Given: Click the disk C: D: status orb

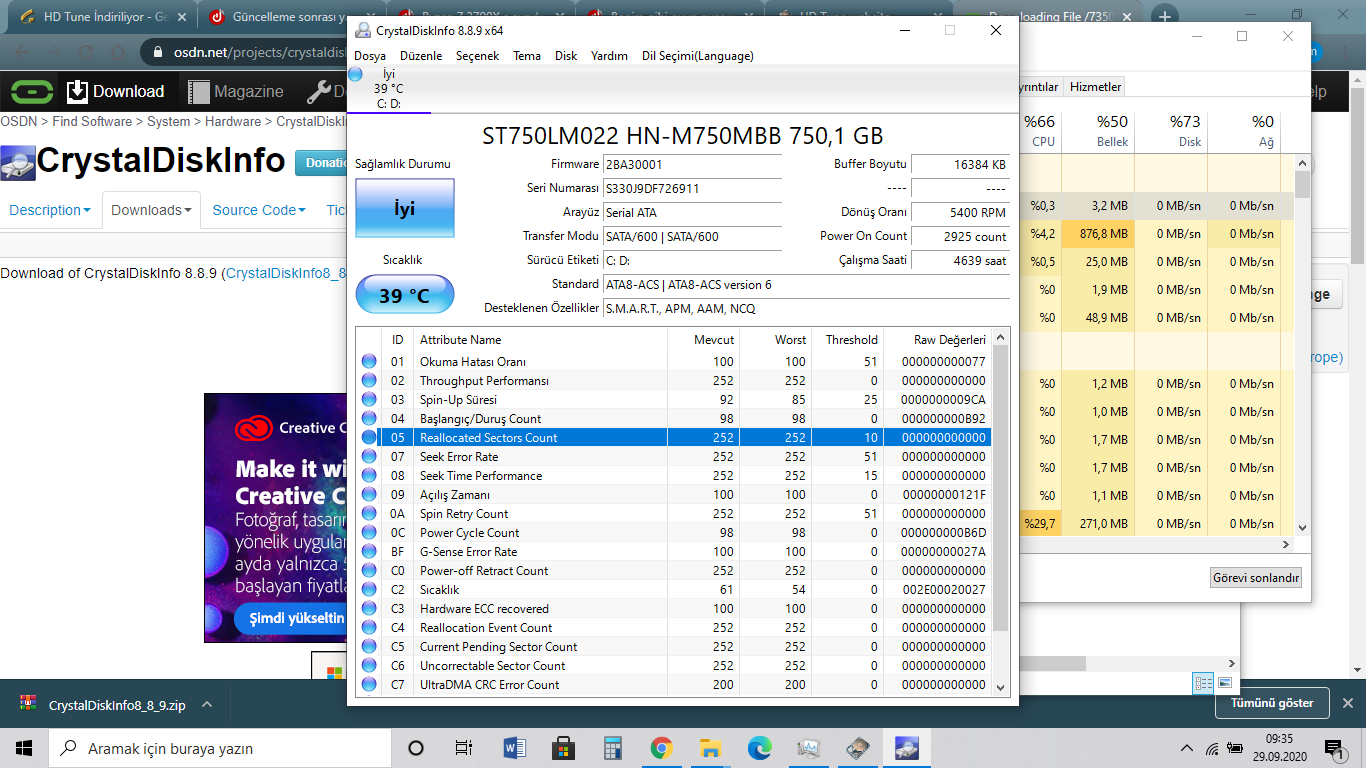Looking at the screenshot, I should tap(355, 74).
